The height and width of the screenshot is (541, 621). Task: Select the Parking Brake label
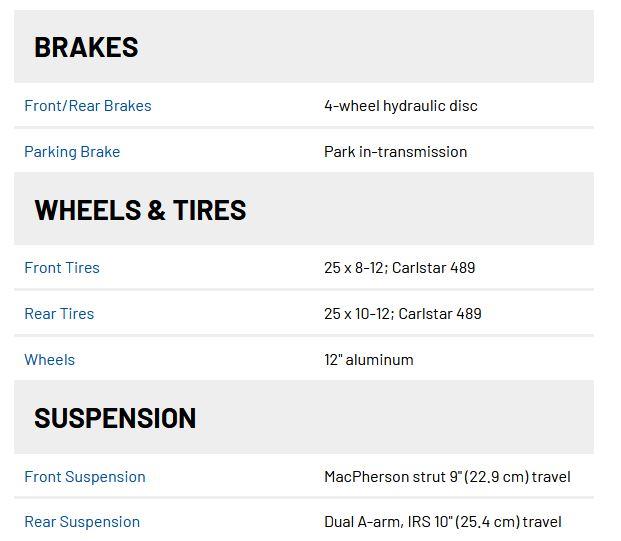pyautogui.click(x=72, y=152)
